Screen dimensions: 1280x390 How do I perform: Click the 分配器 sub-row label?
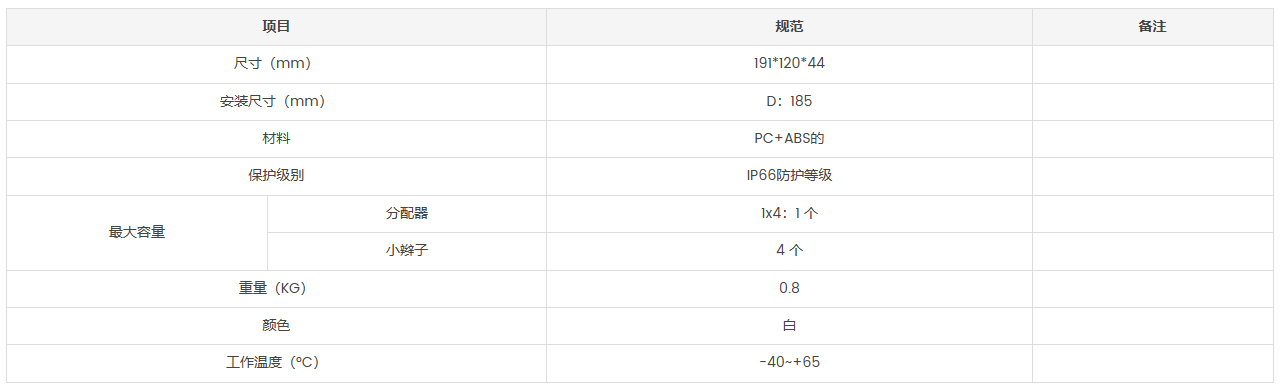point(407,214)
